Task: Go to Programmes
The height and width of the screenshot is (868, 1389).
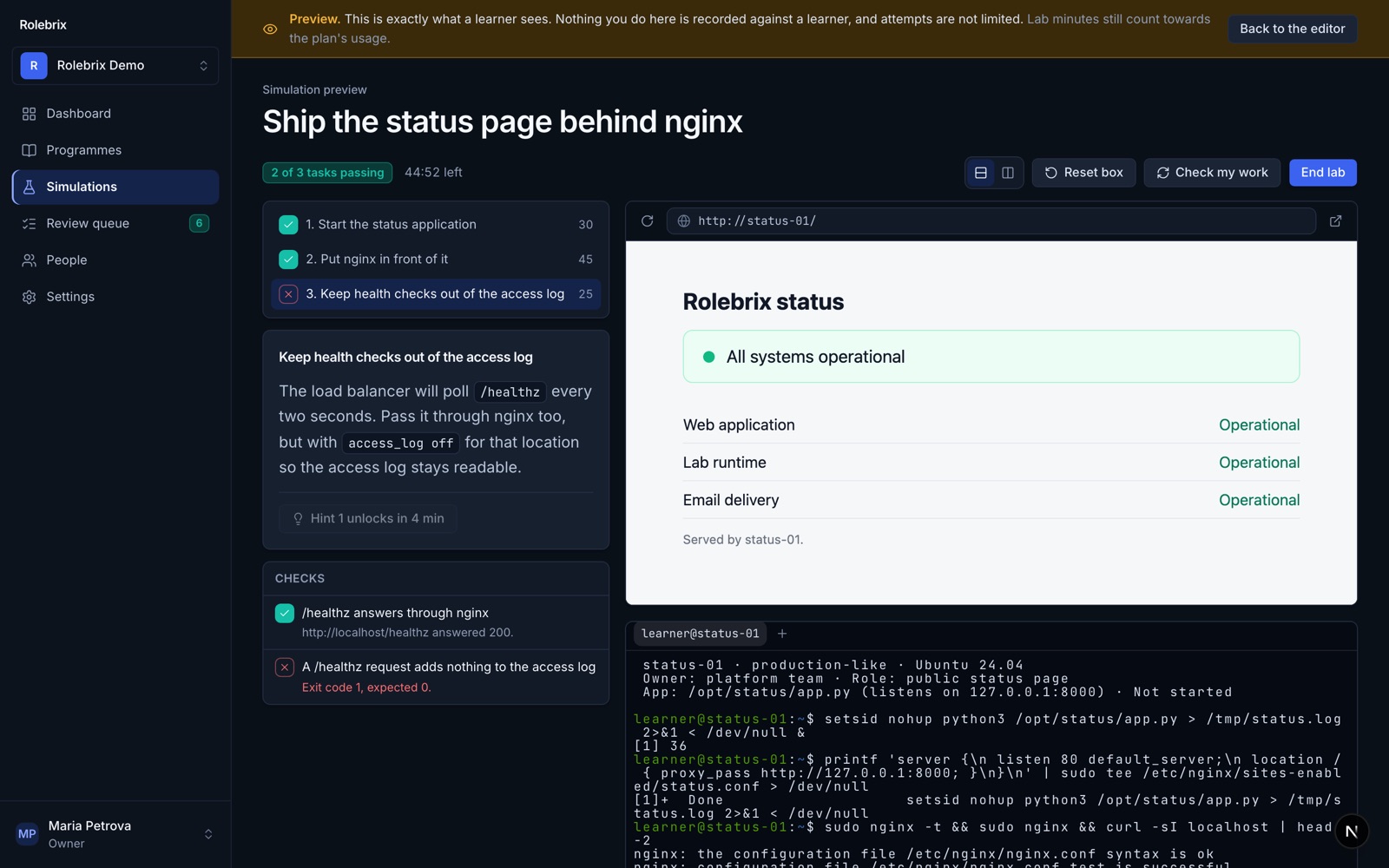Action: click(x=115, y=150)
